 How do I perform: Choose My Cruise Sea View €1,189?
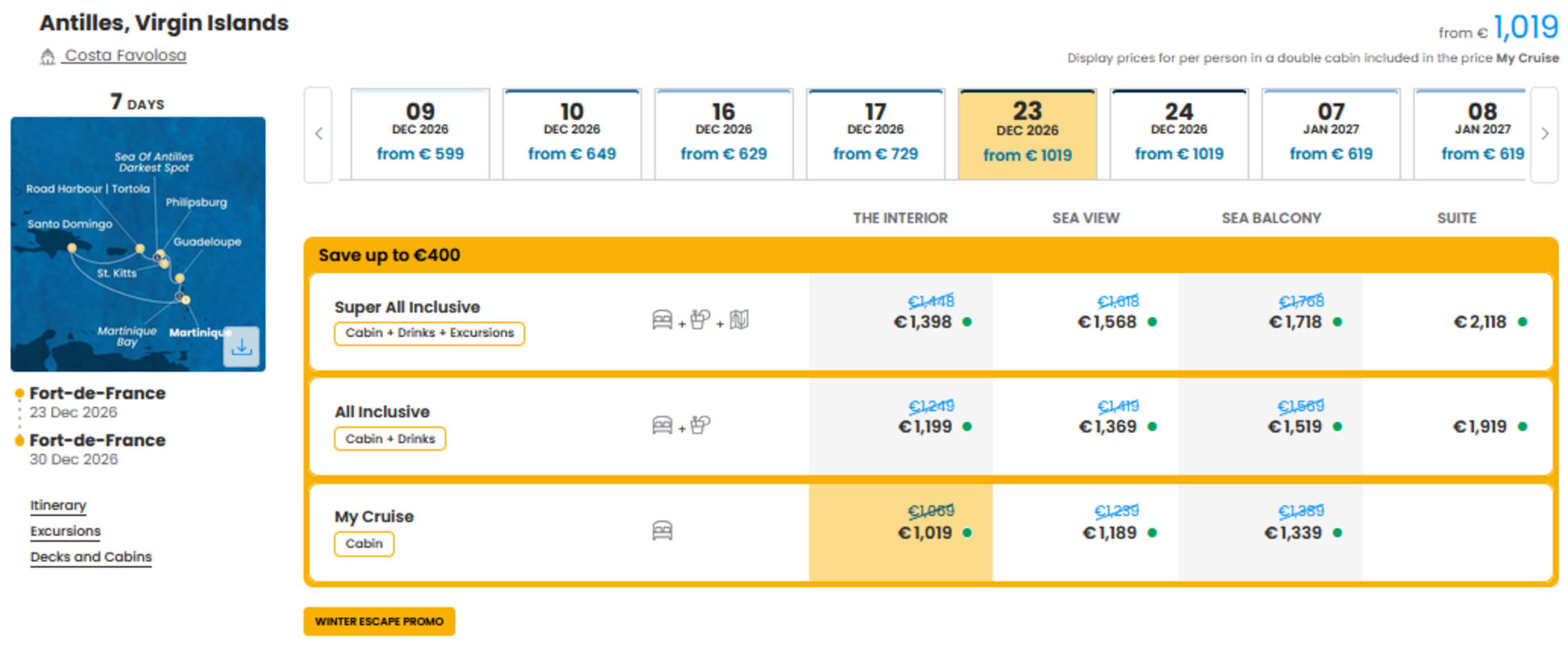tap(1086, 532)
